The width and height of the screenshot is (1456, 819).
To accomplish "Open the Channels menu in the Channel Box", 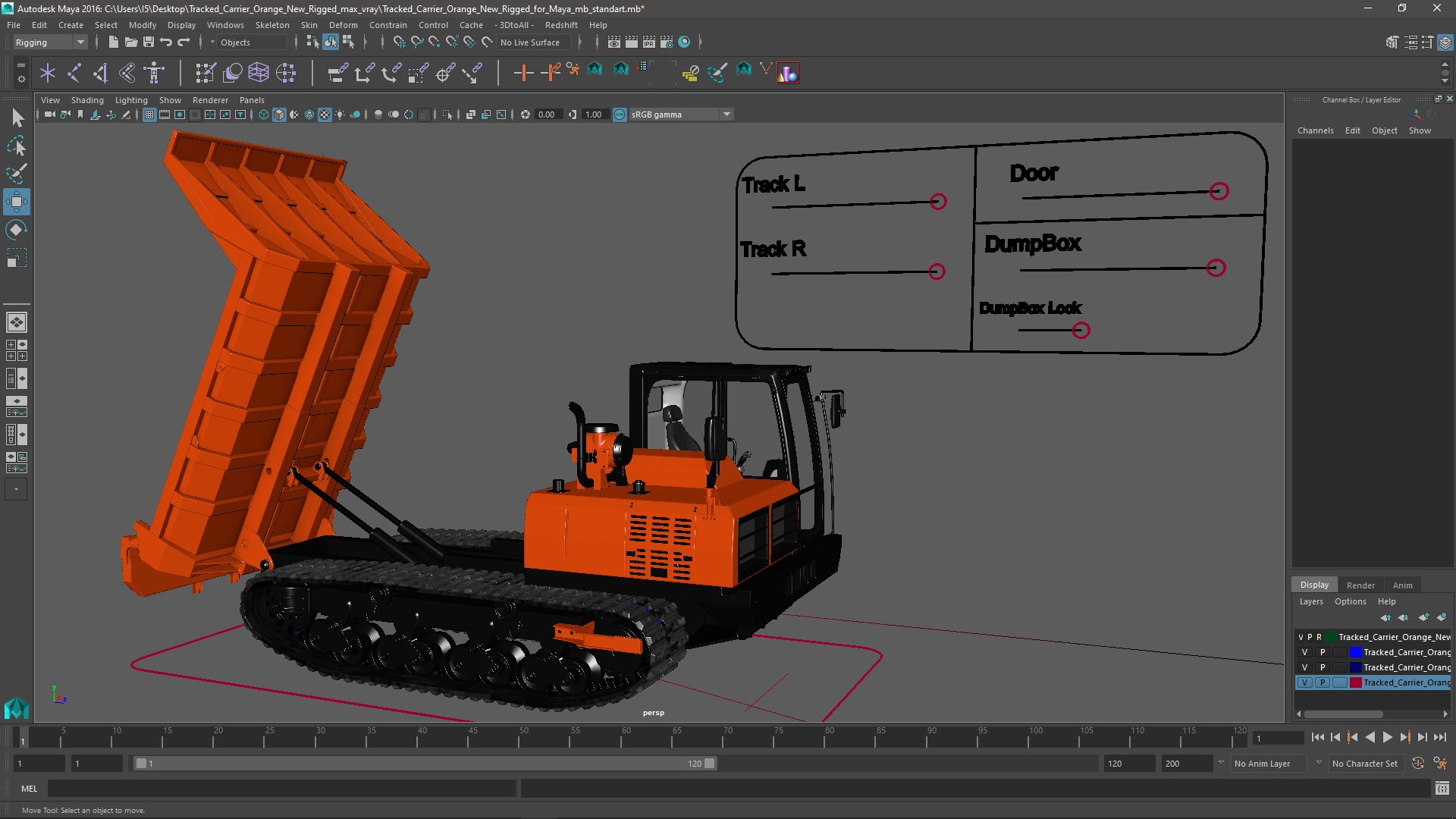I will [x=1315, y=130].
